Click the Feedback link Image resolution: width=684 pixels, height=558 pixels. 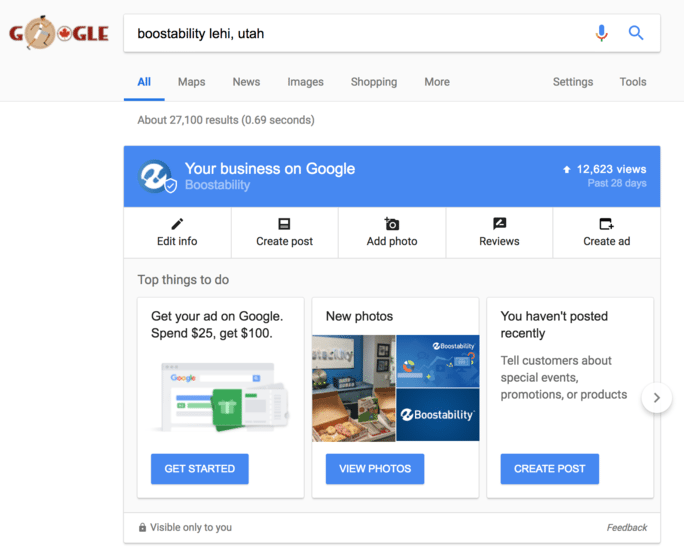[627, 527]
